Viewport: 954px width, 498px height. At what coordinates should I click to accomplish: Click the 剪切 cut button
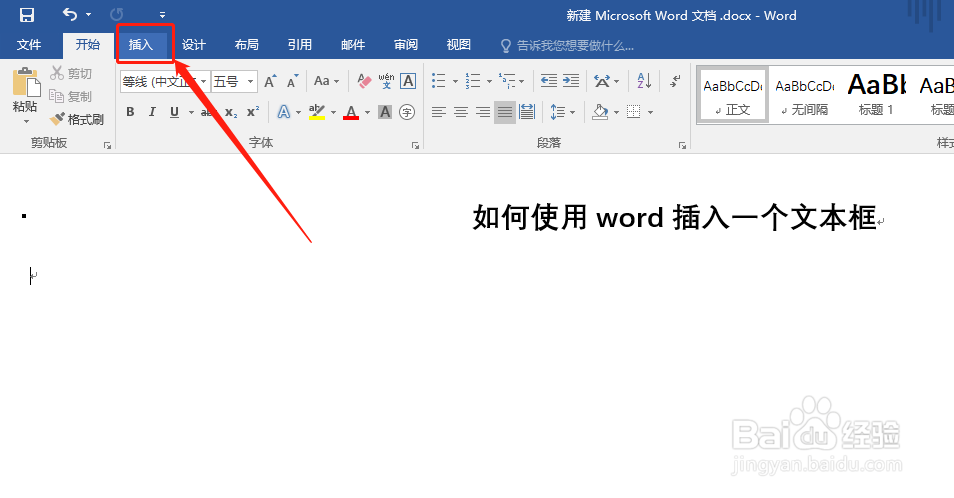click(71, 73)
